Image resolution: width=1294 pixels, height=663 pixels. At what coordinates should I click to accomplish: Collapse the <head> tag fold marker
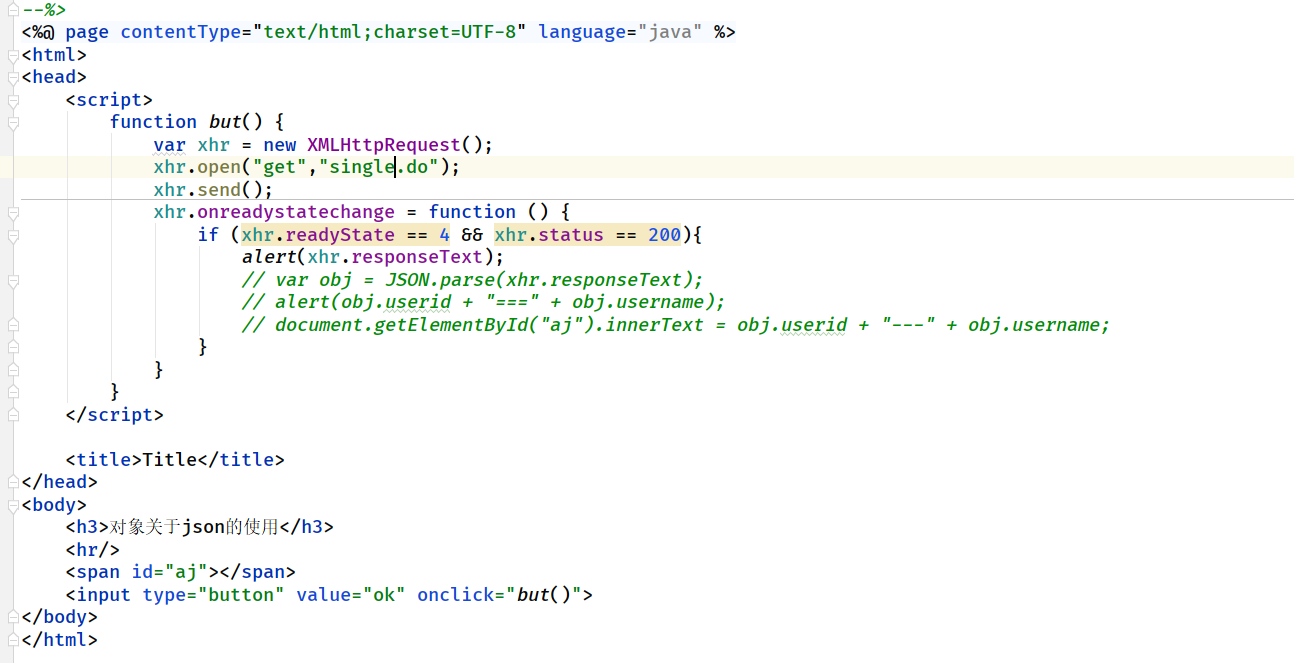tap(12, 78)
